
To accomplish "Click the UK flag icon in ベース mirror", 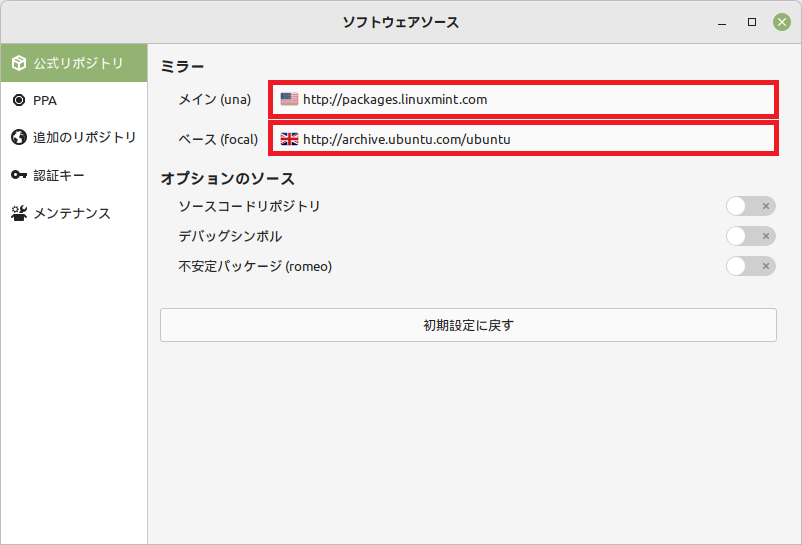I will click(289, 139).
